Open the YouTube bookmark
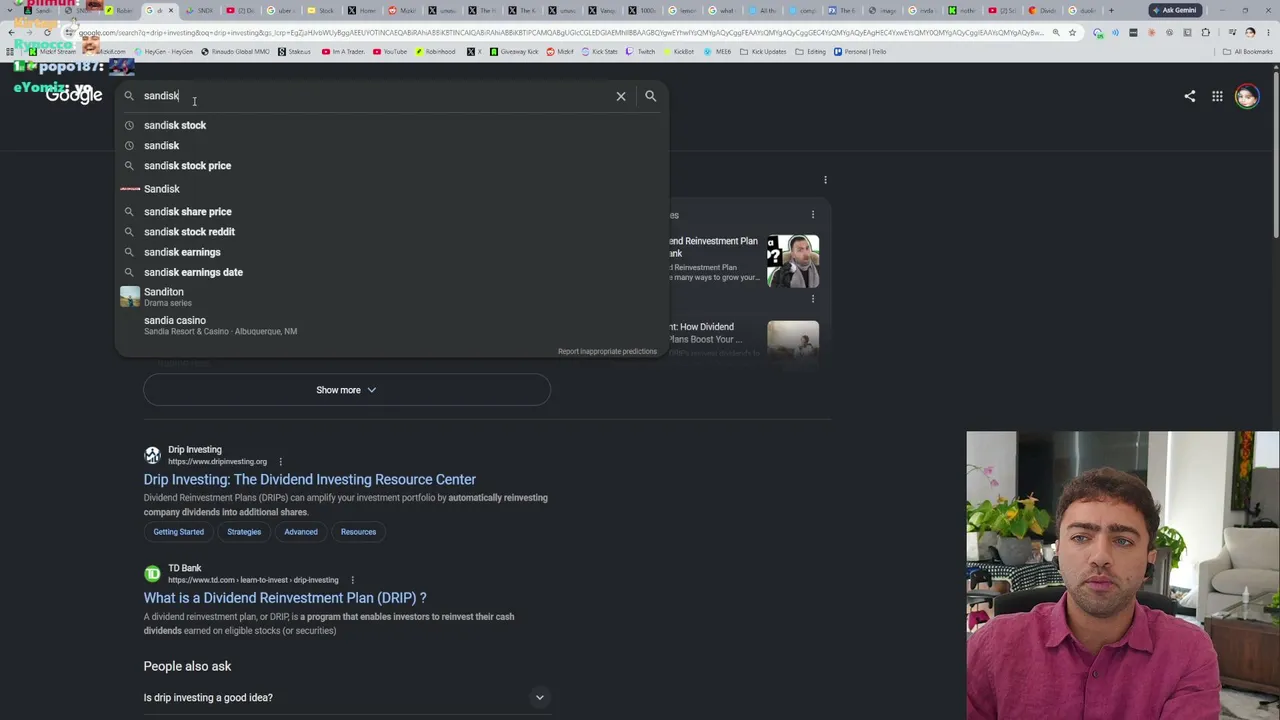 coord(390,52)
